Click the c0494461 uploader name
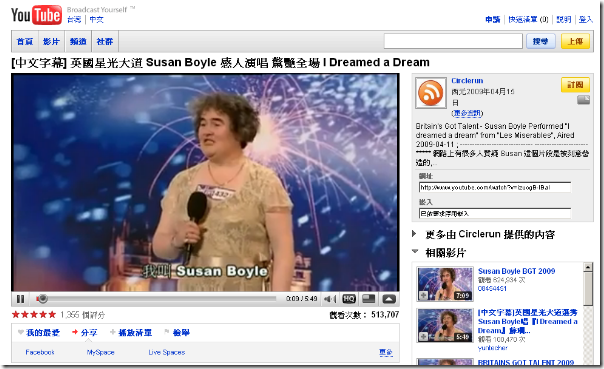 pos(492,288)
